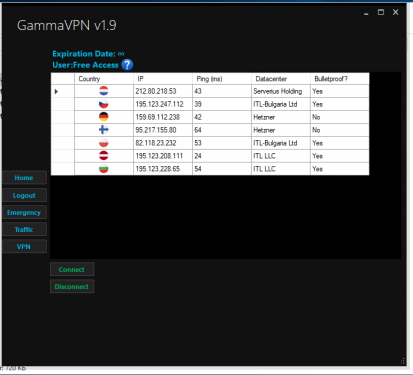The height and width of the screenshot is (375, 413).
Task: Click the Logout button
Action: pos(24,195)
